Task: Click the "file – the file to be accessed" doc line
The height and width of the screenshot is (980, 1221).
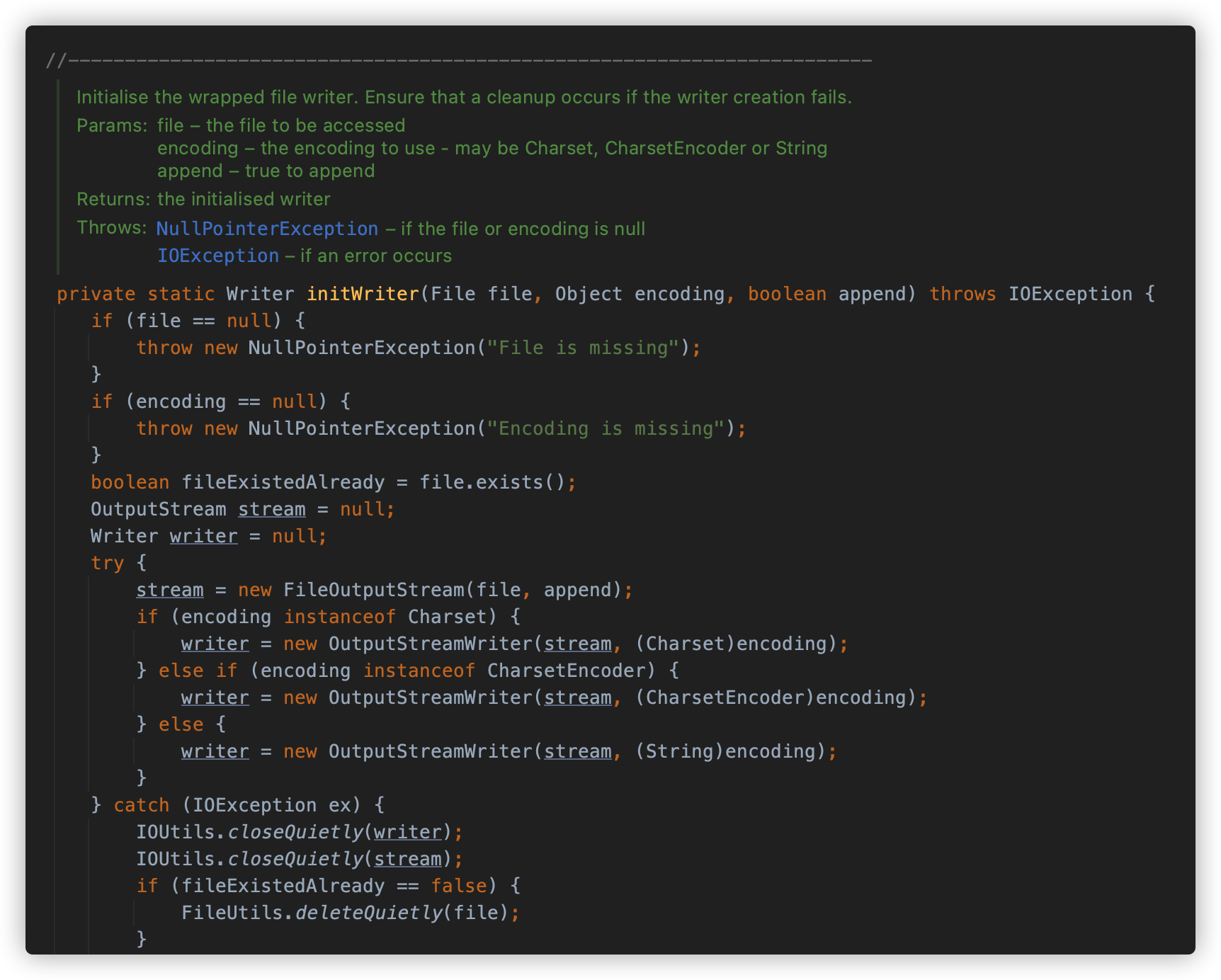Action: coord(281,125)
